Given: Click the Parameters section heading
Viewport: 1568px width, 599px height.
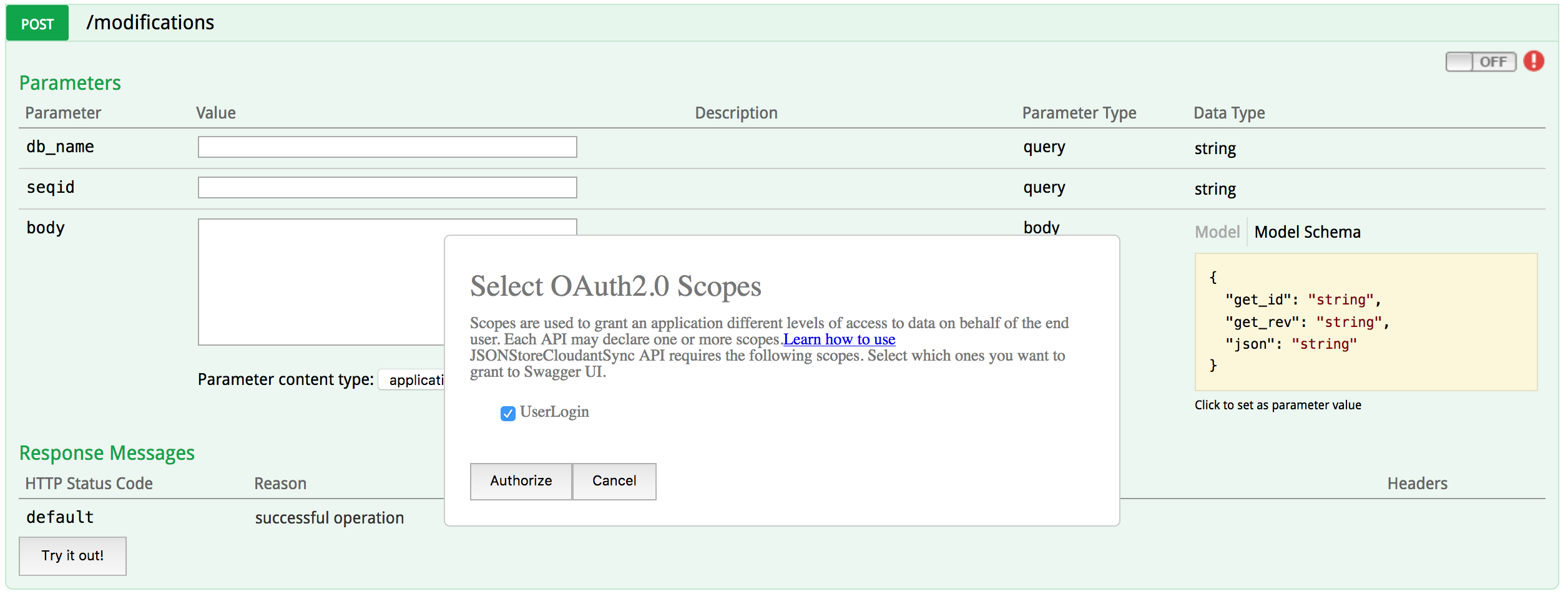Looking at the screenshot, I should click(70, 83).
